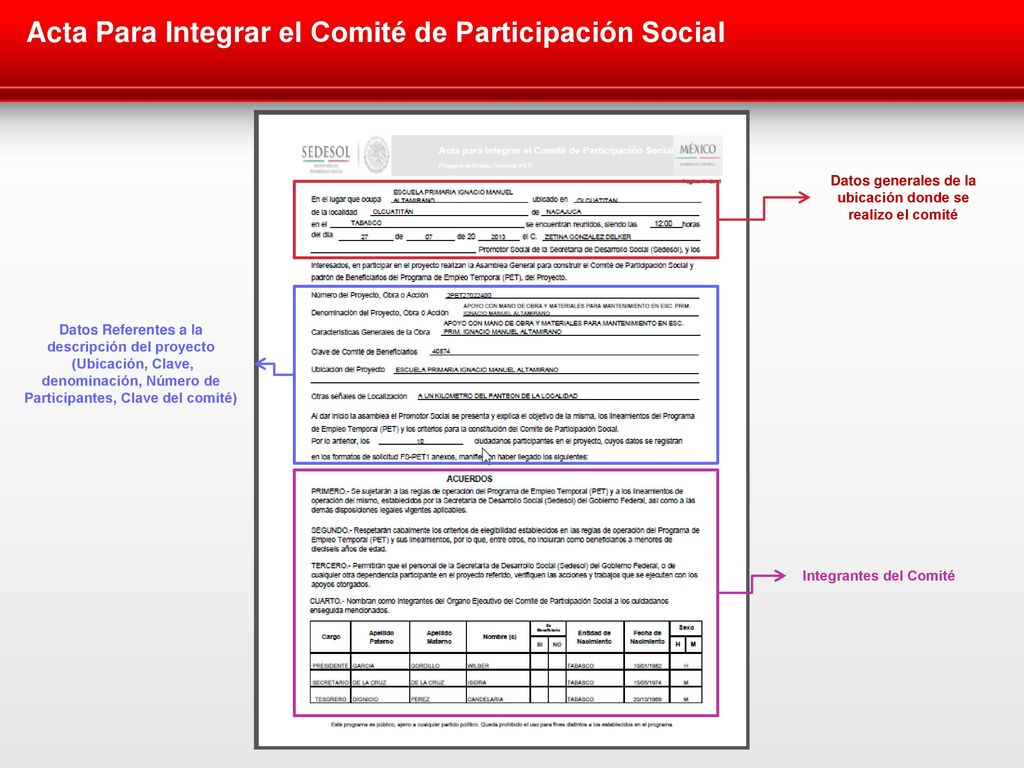Click the surname 'PEREZ' in the table
The width and height of the screenshot is (1024, 768).
point(421,699)
